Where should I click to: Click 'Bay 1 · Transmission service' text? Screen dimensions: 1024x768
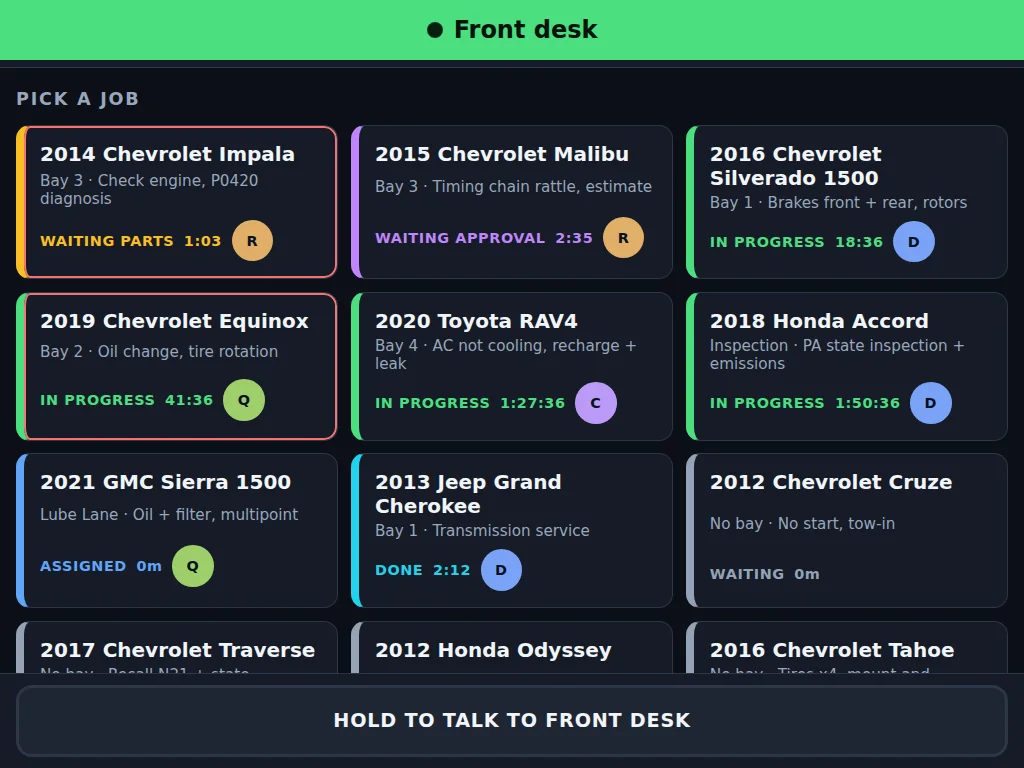coord(483,530)
